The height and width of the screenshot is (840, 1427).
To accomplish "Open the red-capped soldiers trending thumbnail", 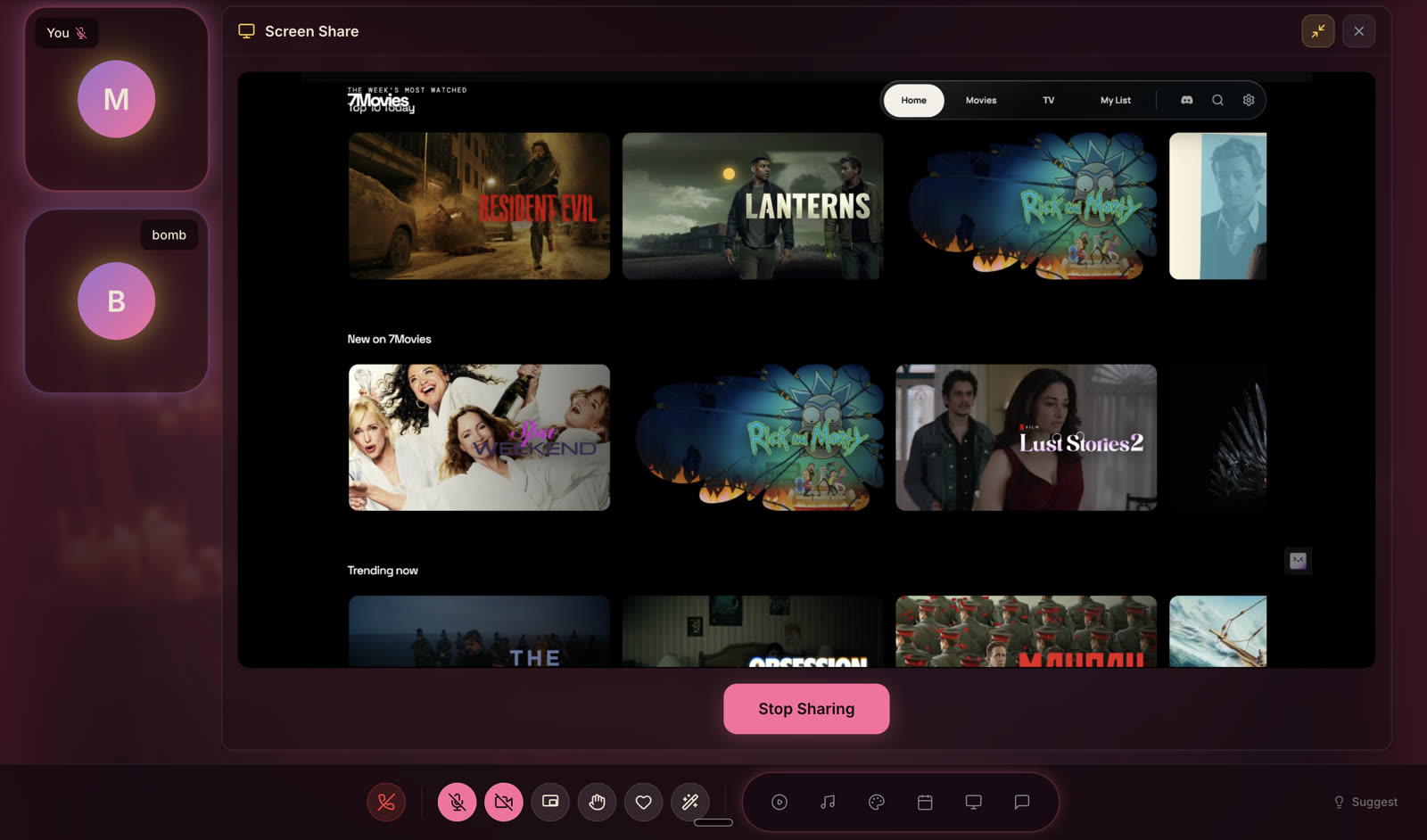I will click(1027, 631).
